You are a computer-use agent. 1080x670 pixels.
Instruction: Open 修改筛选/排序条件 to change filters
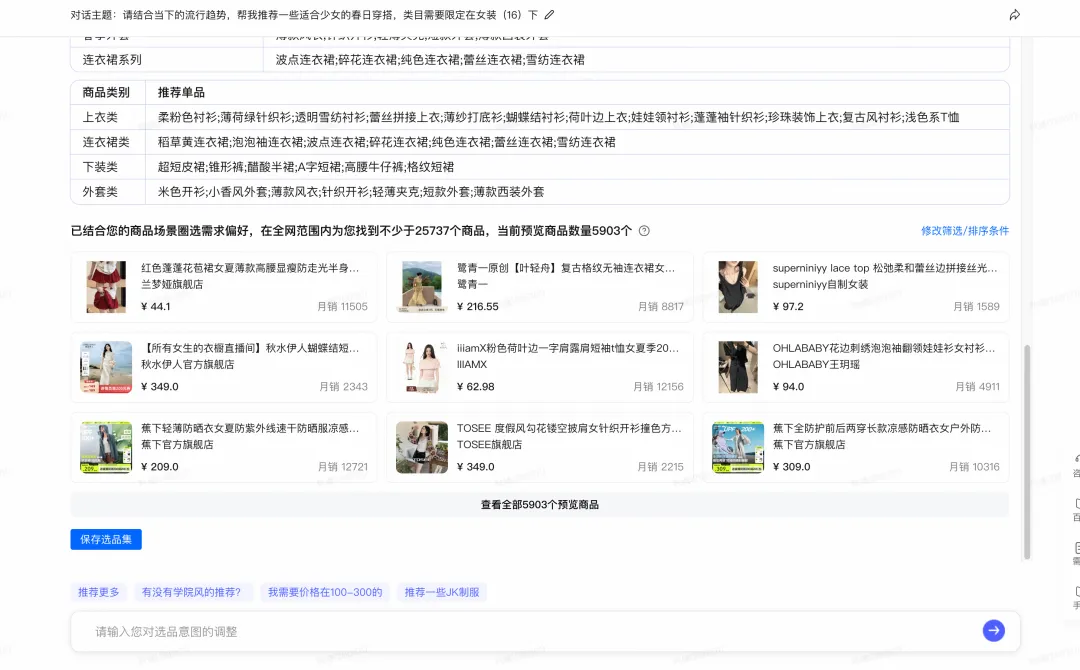967,231
